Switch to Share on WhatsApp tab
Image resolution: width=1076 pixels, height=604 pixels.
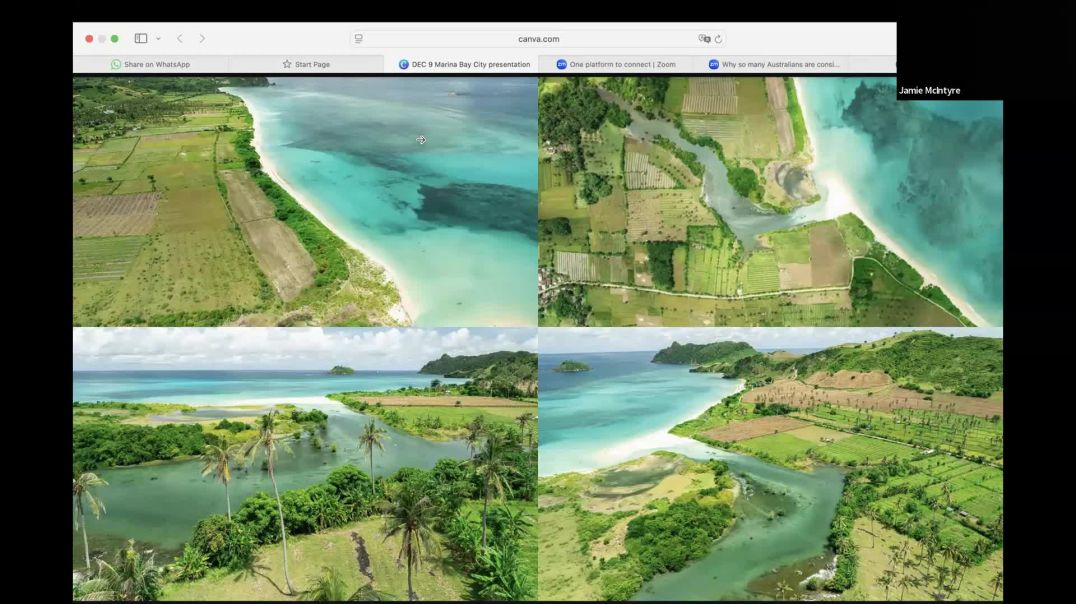[150, 64]
